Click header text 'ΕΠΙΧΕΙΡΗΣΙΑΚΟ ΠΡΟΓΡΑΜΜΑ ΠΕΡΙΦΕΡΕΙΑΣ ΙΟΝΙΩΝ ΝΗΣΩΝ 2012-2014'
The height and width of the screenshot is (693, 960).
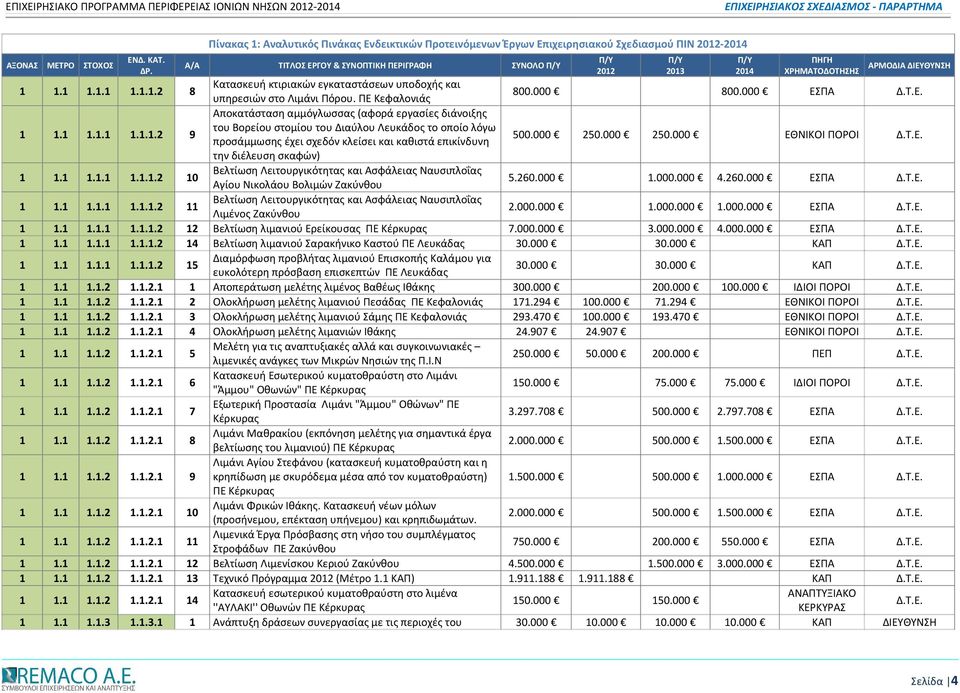pyautogui.click(x=173, y=7)
